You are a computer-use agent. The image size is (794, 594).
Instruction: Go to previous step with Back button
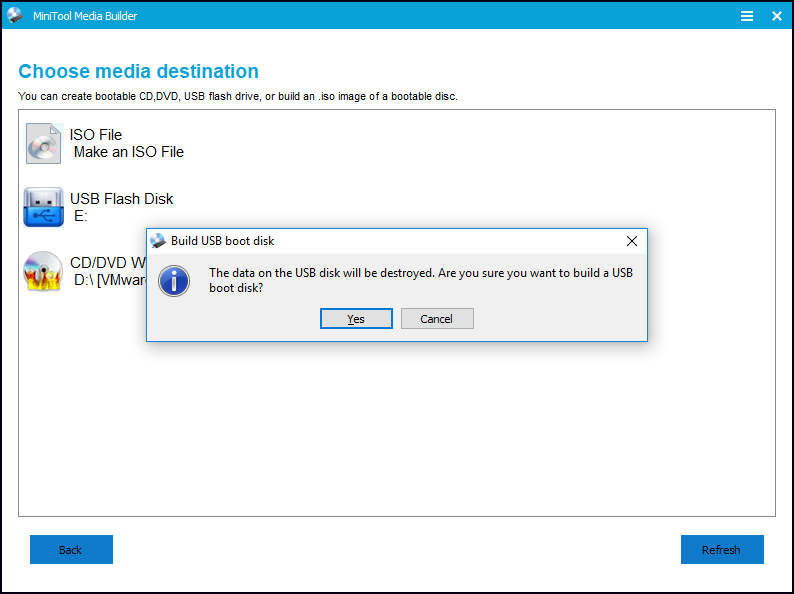[71, 550]
